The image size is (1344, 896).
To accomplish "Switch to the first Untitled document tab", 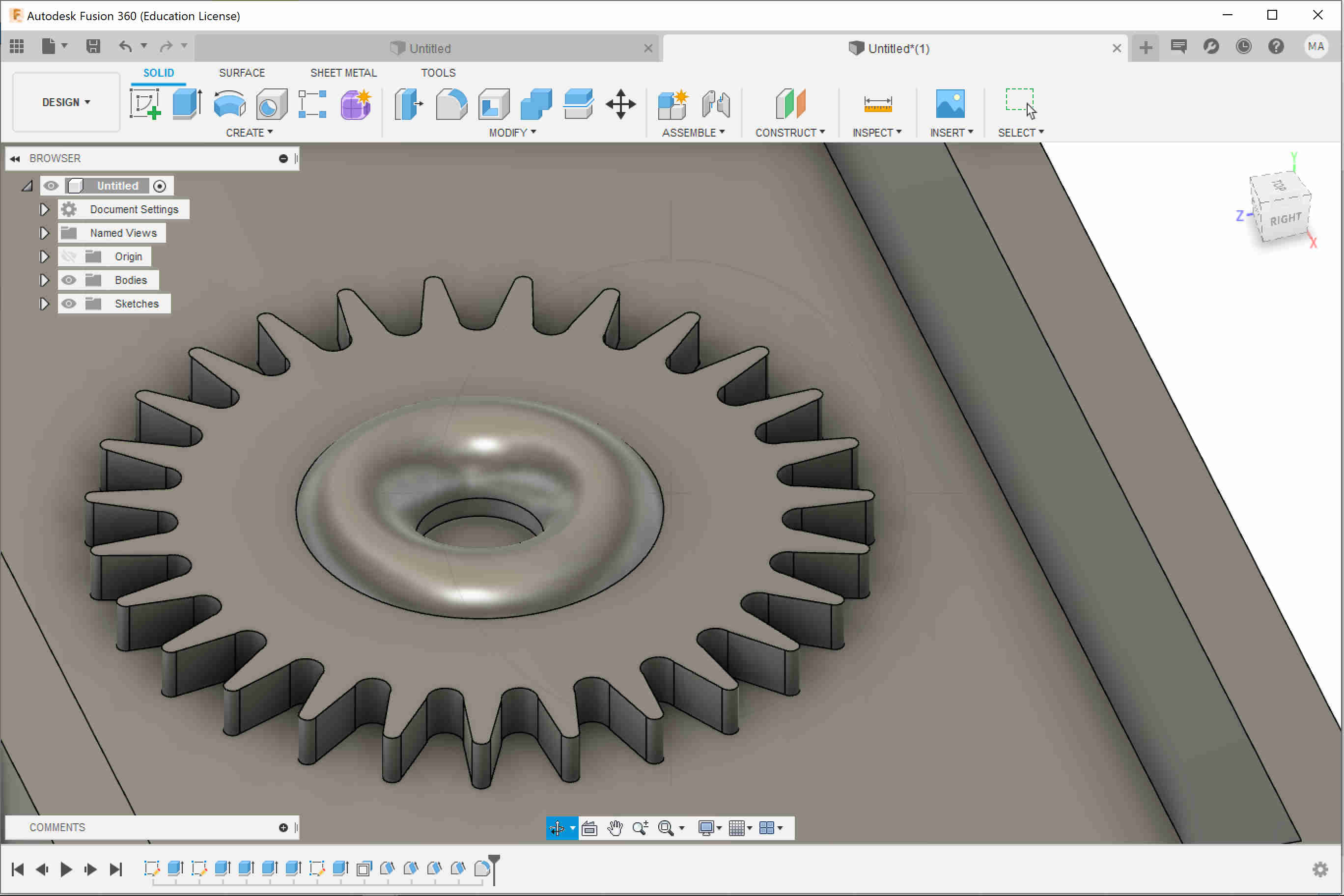I will click(x=428, y=49).
